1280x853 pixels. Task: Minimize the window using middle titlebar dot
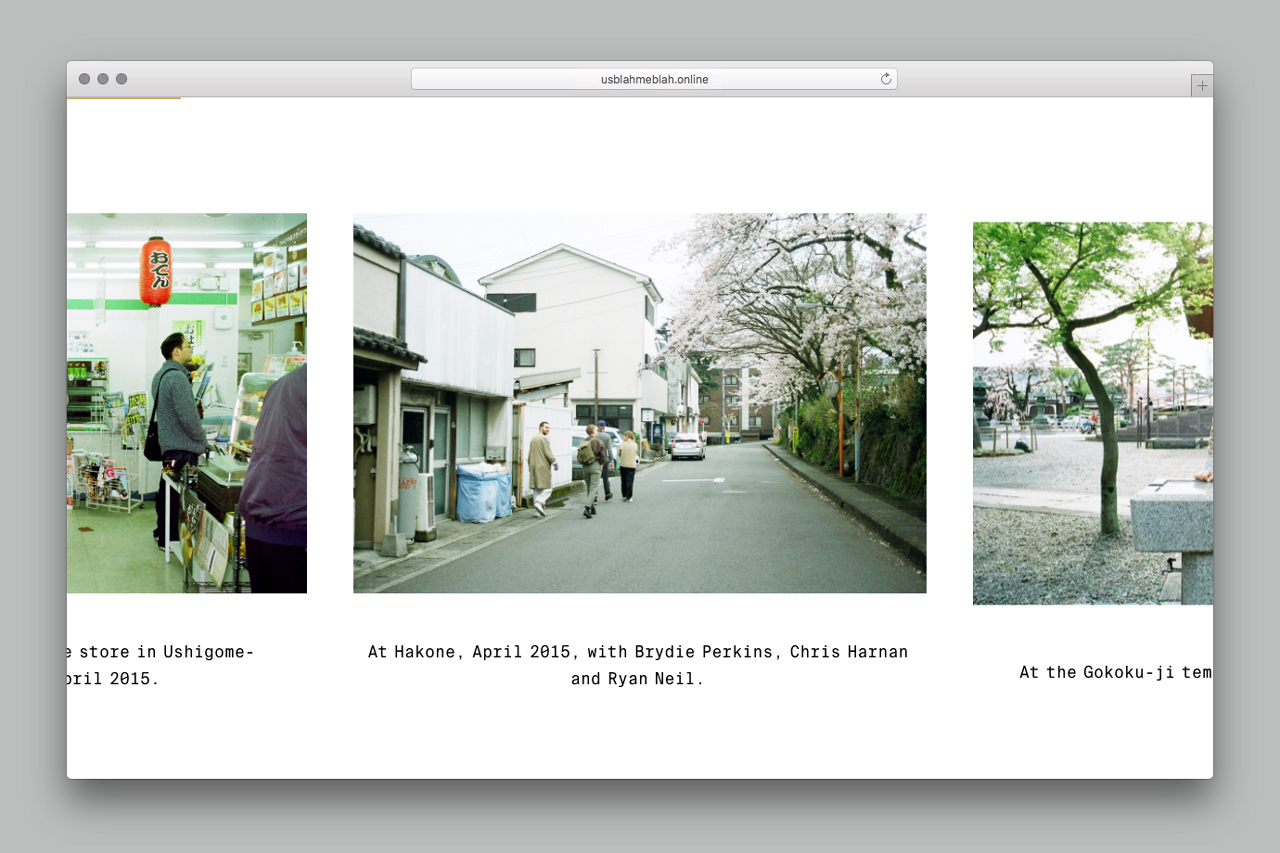click(103, 79)
